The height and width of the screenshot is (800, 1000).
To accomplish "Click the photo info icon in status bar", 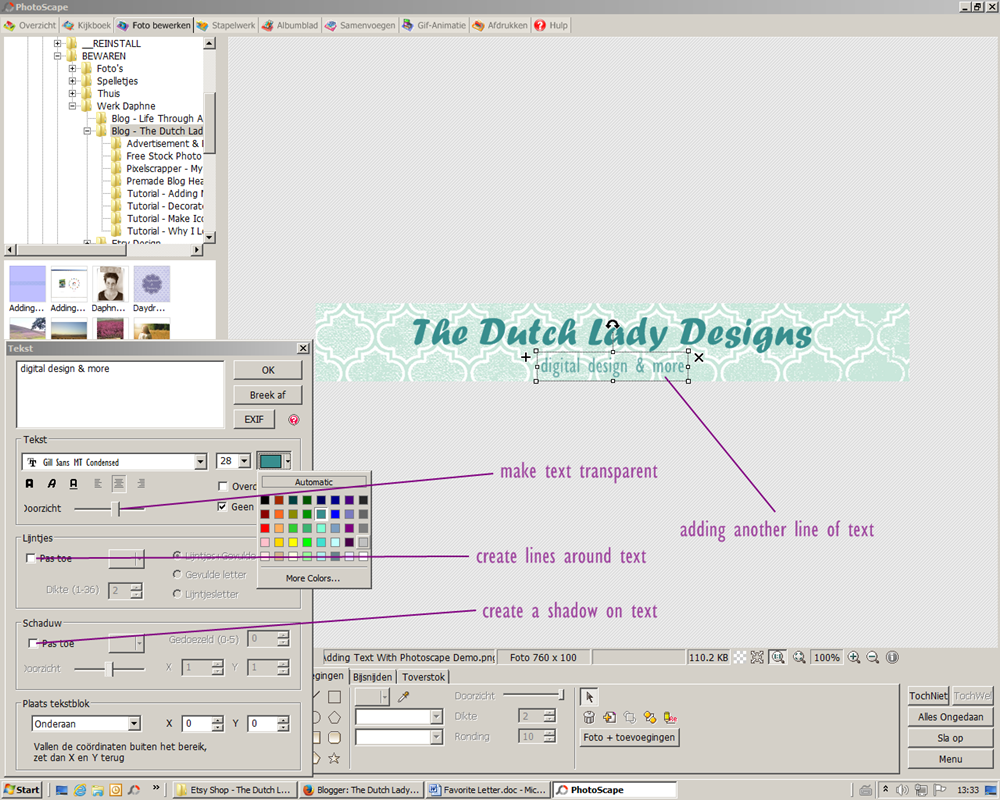I will coord(892,657).
